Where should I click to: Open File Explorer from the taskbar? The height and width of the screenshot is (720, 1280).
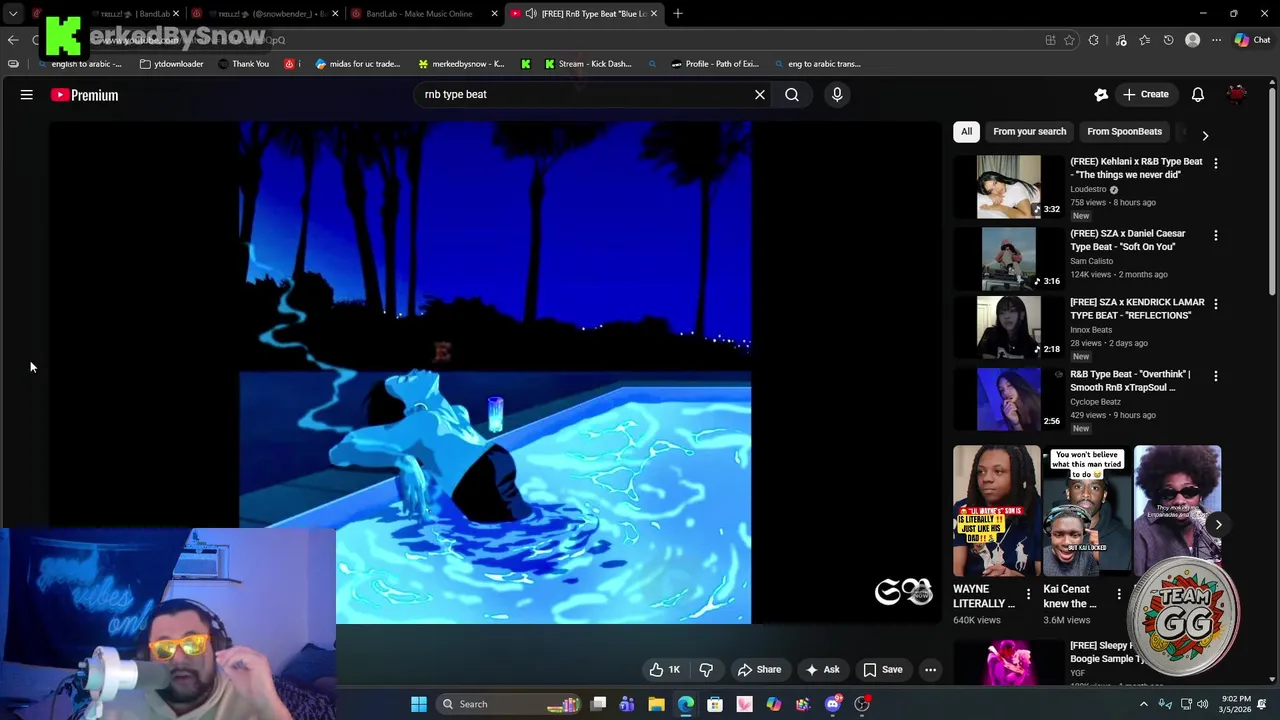click(656, 704)
